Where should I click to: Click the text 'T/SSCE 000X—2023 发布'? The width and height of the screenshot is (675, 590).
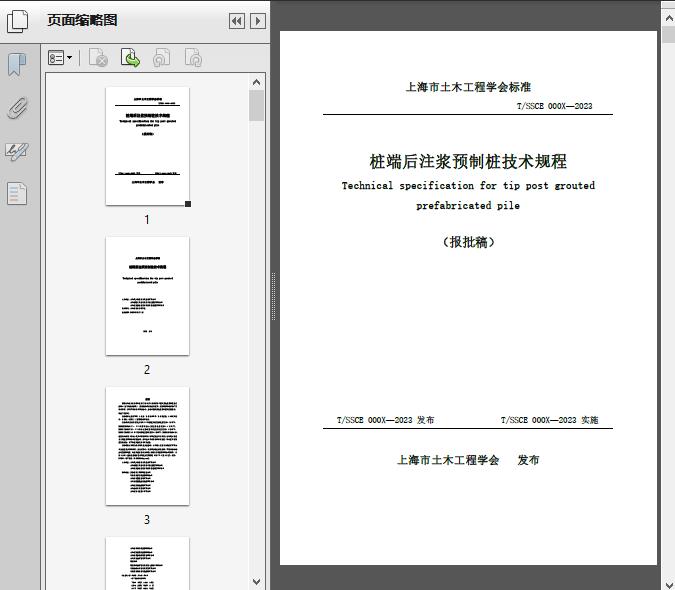click(x=385, y=420)
